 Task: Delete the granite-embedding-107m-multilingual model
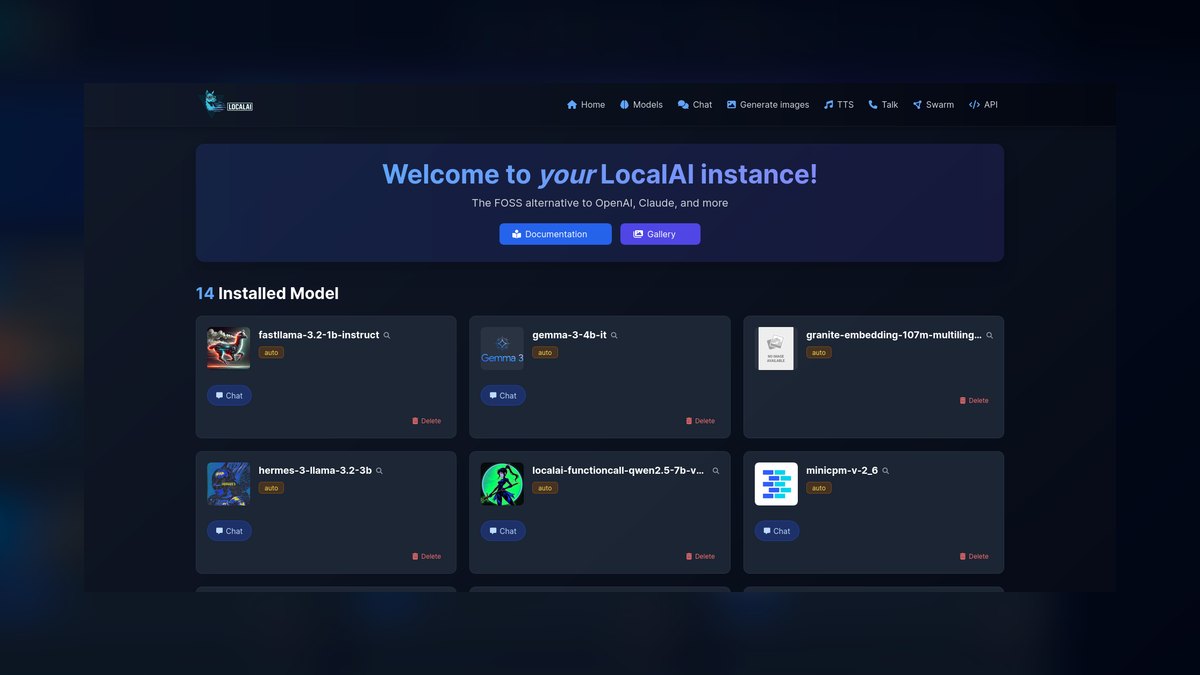click(974, 400)
